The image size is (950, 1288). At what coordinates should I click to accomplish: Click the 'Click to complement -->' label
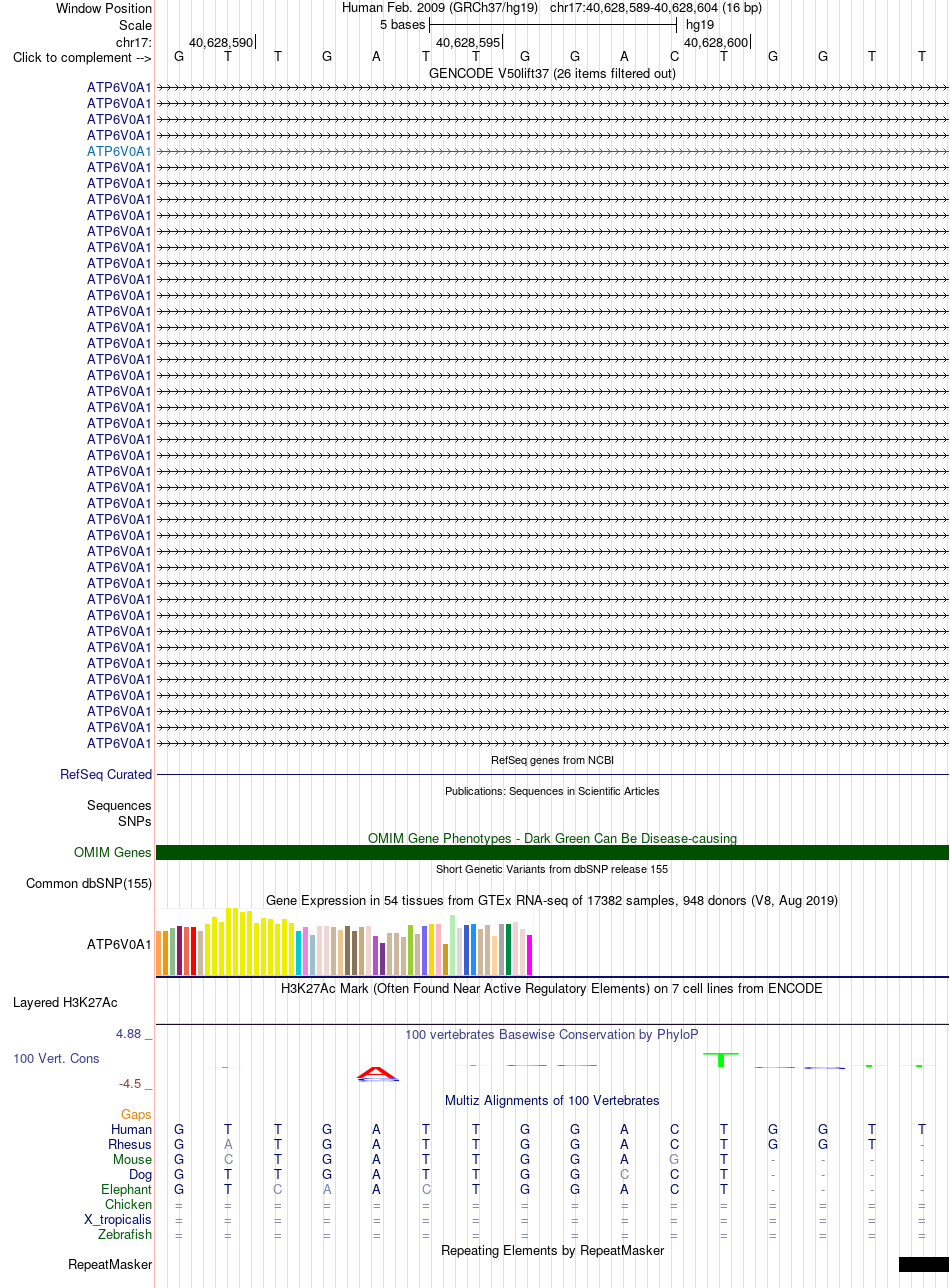pos(82,57)
